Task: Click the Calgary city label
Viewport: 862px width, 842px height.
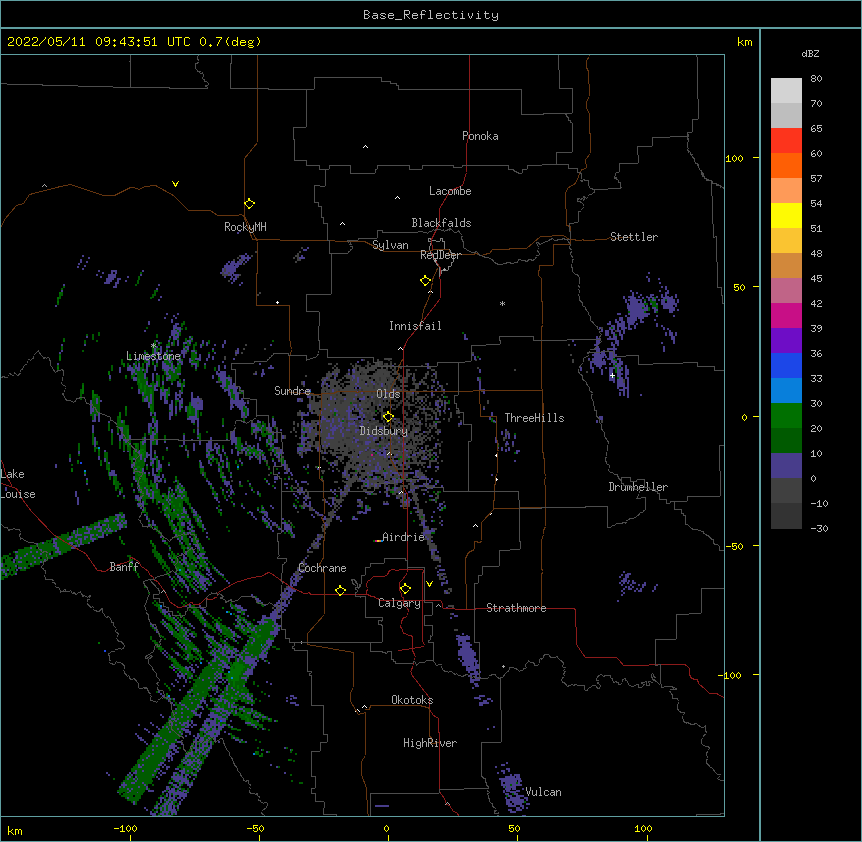Action: 399,603
